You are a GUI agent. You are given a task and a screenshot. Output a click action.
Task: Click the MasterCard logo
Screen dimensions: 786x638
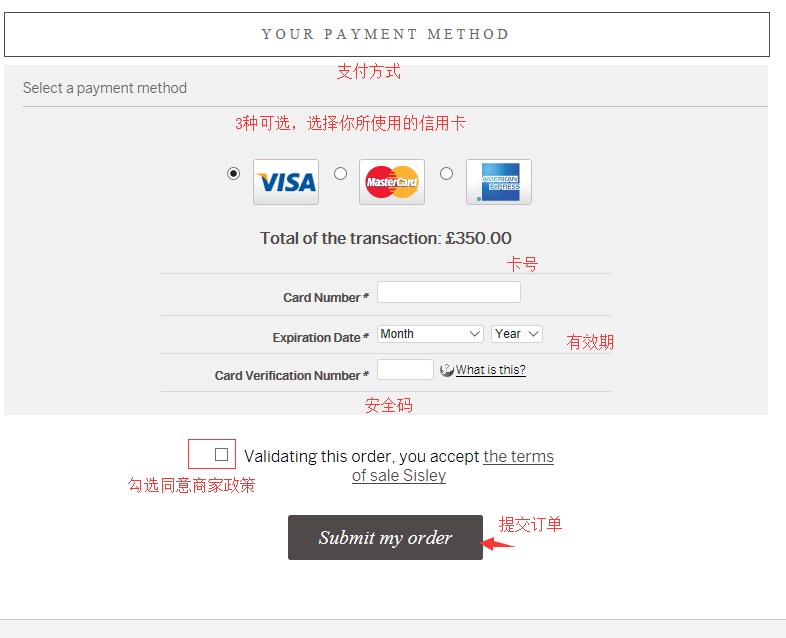[x=392, y=182]
